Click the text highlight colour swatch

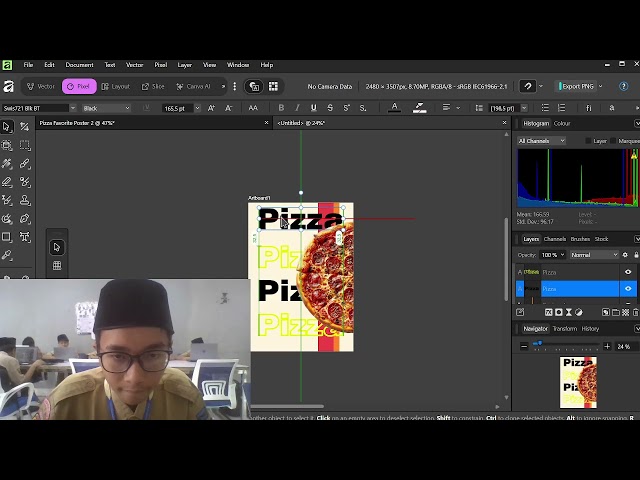tap(419, 108)
